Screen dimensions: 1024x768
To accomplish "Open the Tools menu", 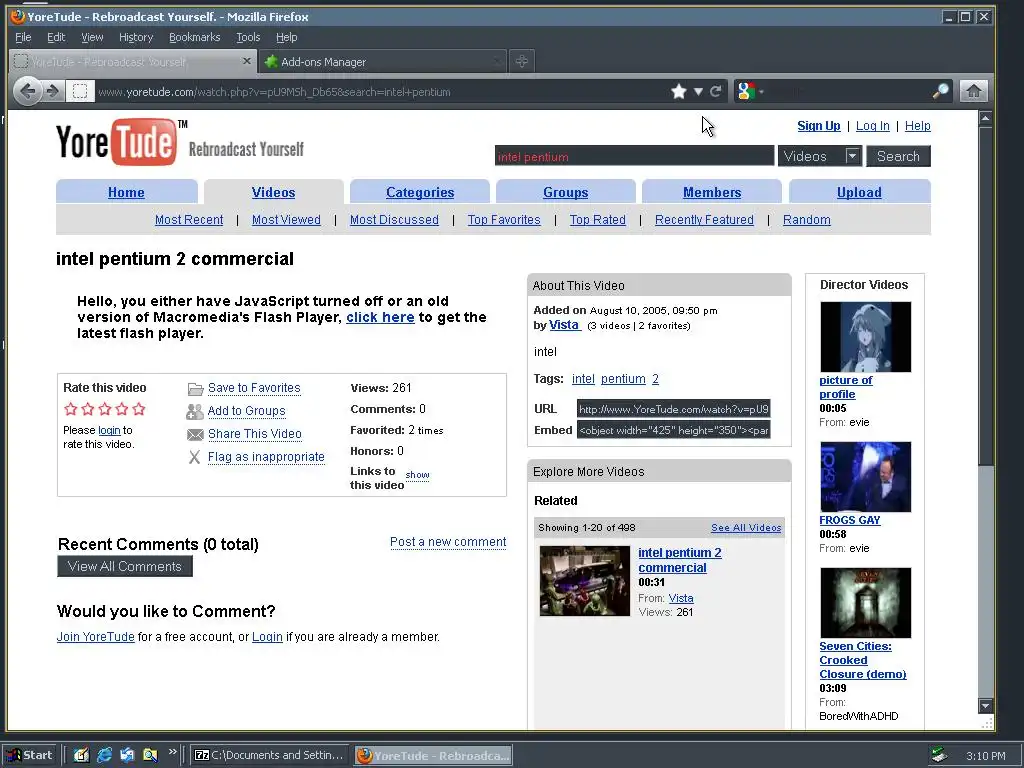I will pyautogui.click(x=248, y=37).
